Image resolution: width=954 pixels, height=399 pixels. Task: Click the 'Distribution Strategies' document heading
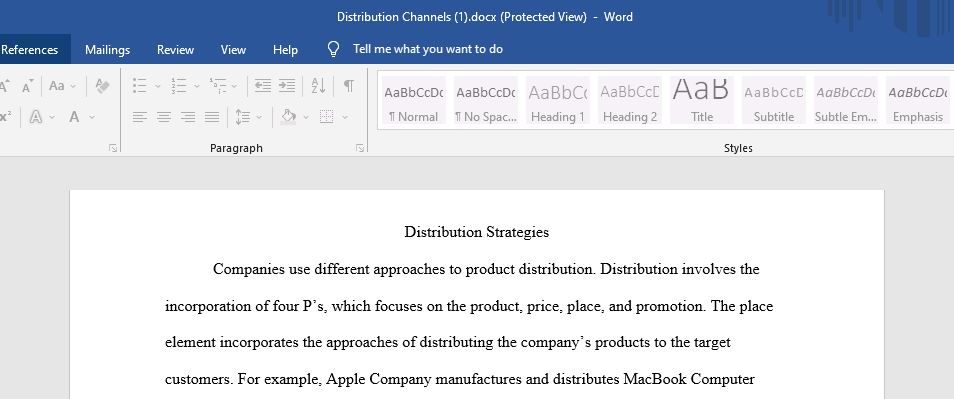pos(476,232)
